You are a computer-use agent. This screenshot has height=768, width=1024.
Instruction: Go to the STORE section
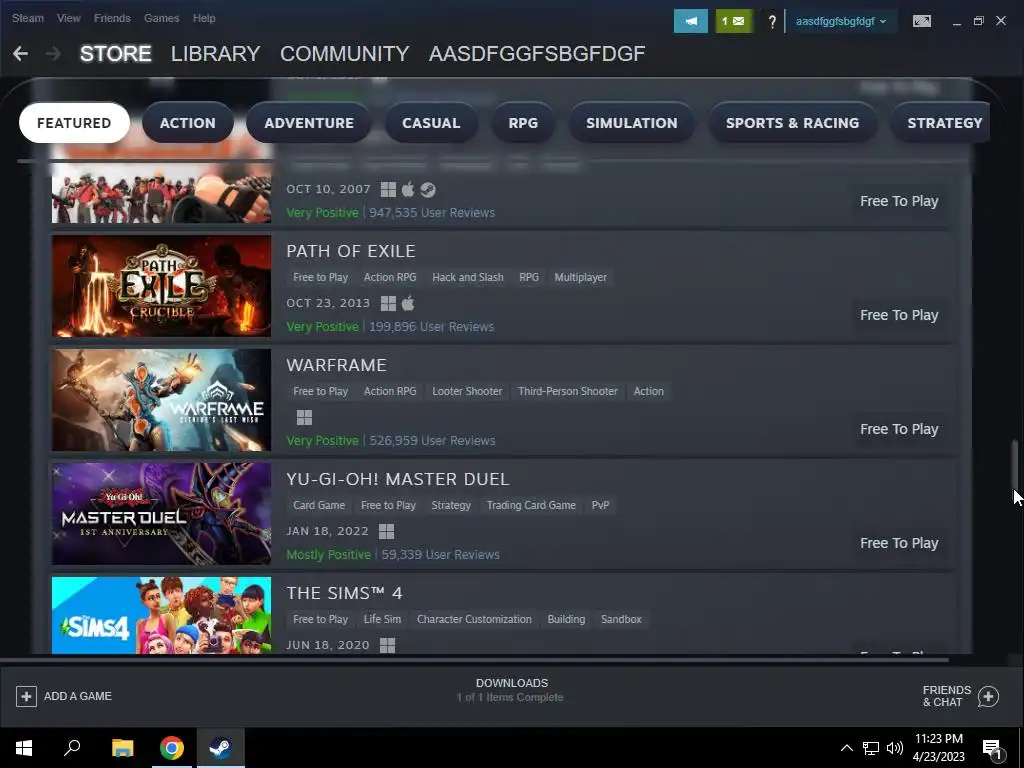[116, 54]
